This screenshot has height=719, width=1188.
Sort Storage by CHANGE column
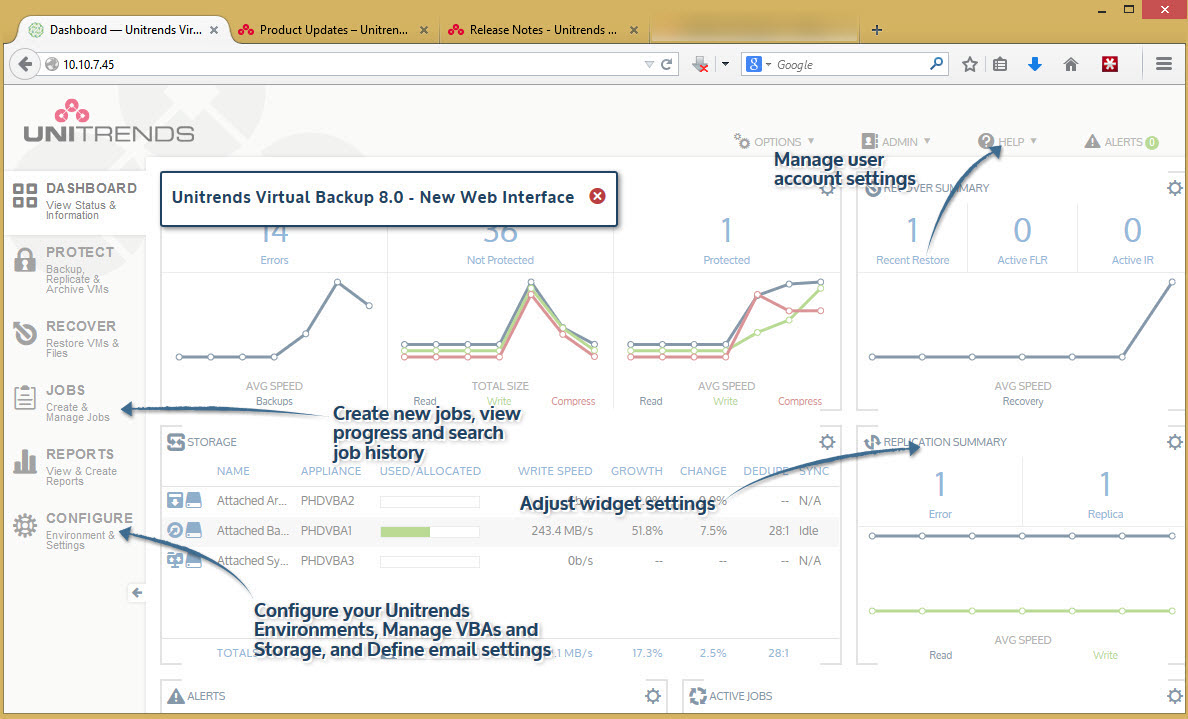point(703,470)
